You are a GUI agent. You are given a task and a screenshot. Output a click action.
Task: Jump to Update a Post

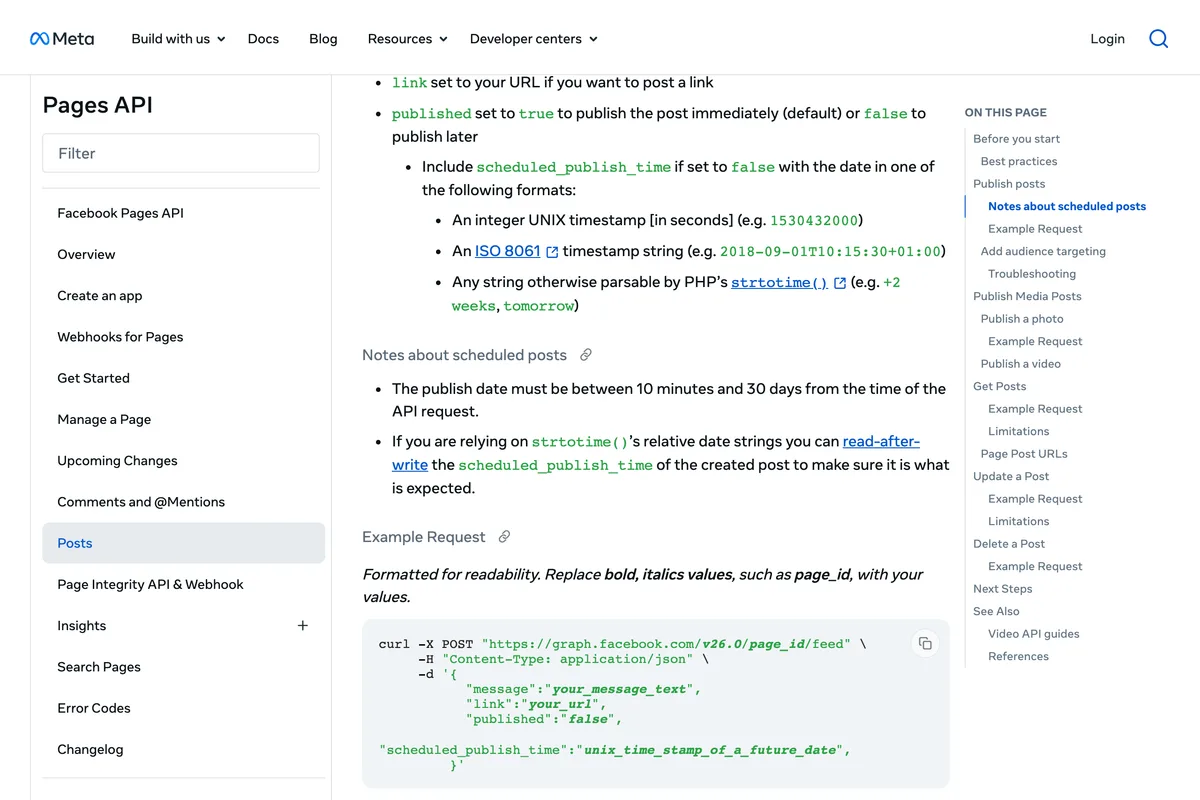click(x=1011, y=476)
